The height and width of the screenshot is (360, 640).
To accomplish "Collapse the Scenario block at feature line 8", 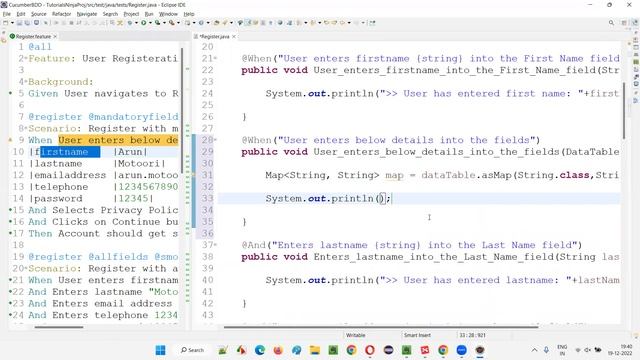I will pyautogui.click(x=26, y=129).
